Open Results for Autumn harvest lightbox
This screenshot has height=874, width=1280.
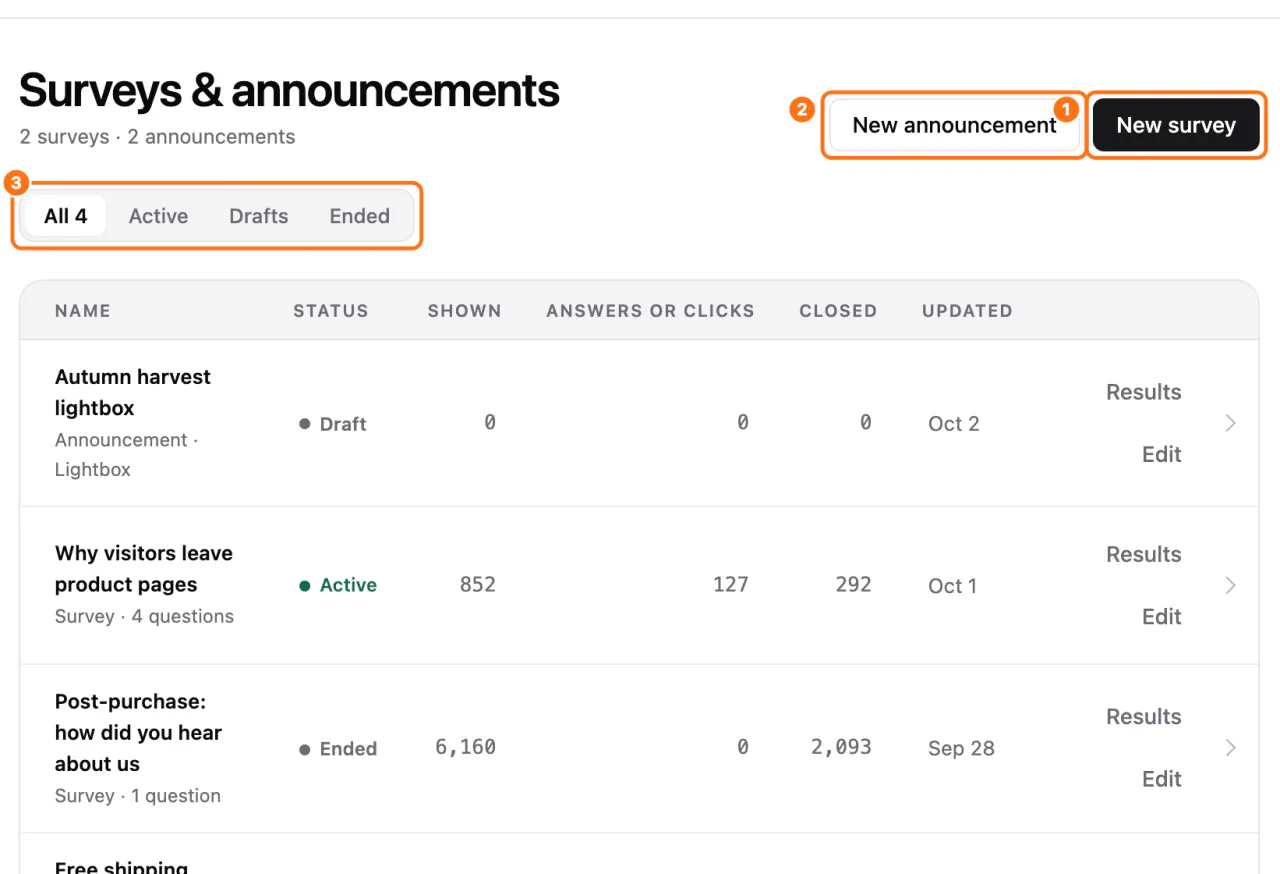tap(1143, 392)
